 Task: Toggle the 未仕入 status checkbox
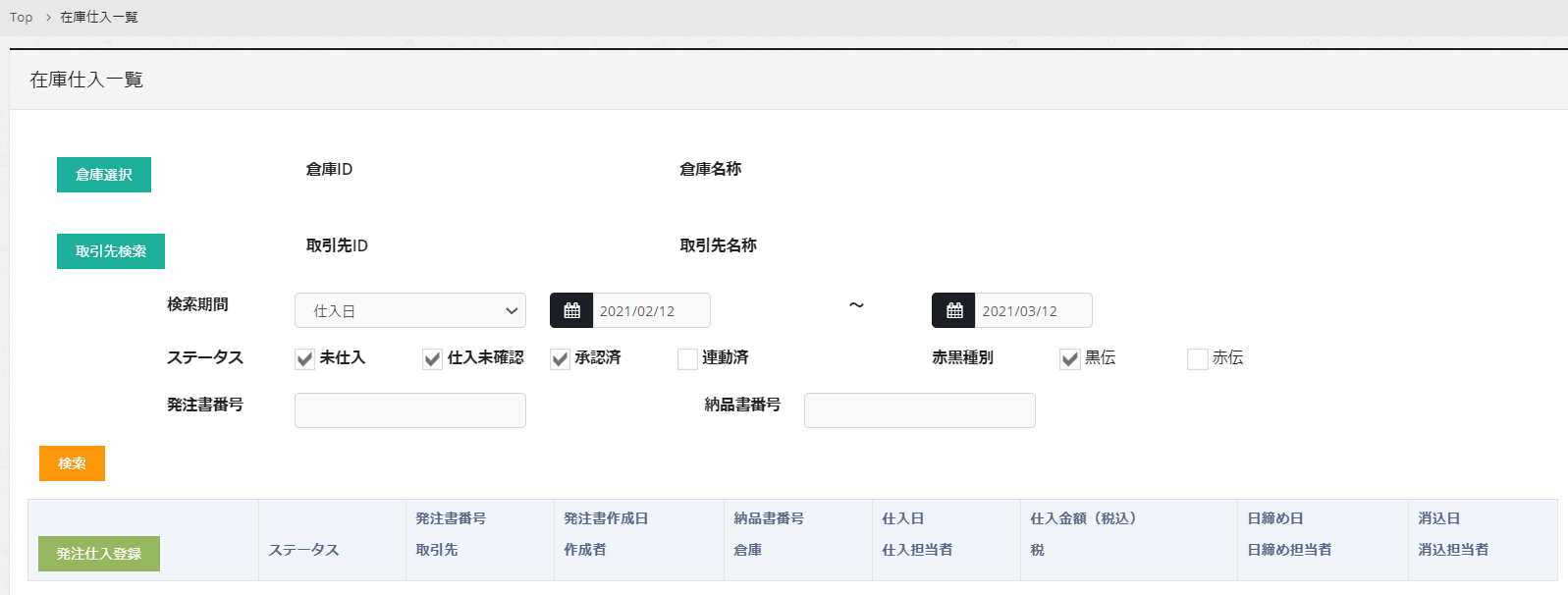[x=305, y=359]
